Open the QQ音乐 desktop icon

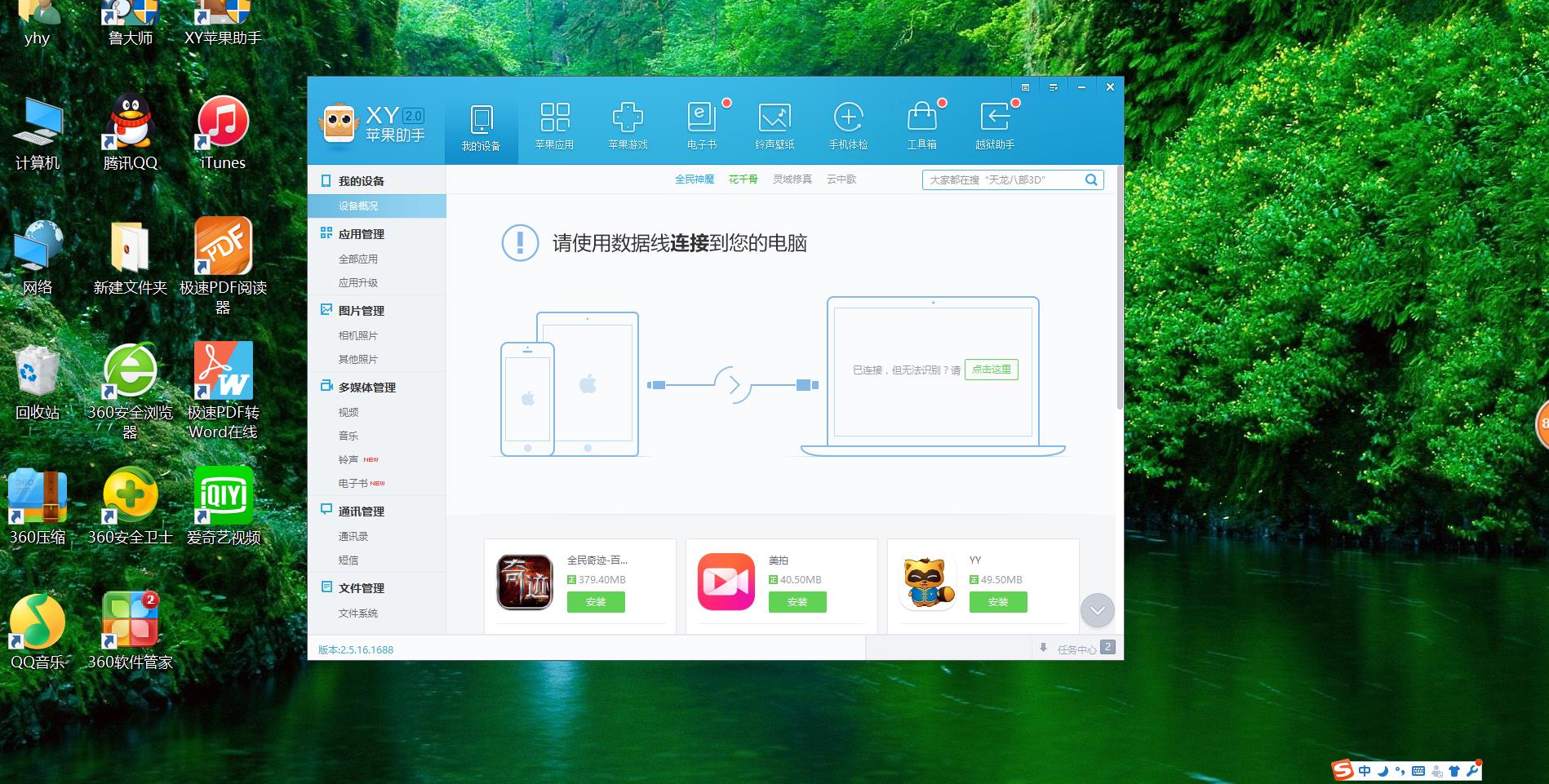tap(38, 631)
